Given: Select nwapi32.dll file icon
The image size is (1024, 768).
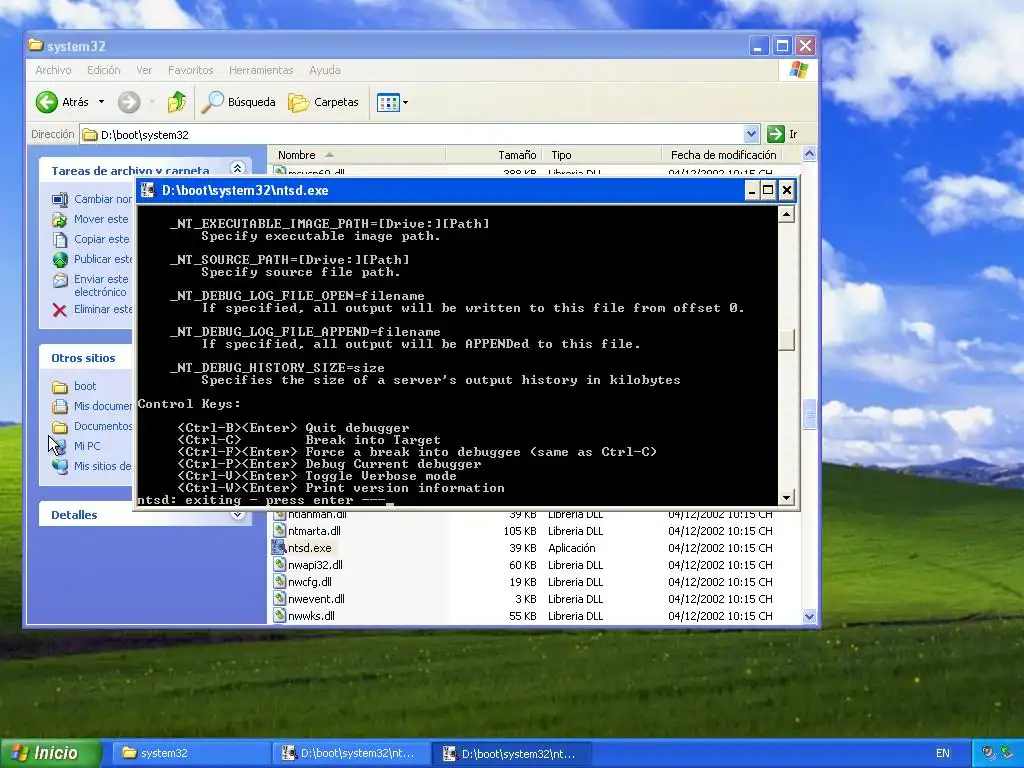Looking at the screenshot, I should [x=280, y=565].
